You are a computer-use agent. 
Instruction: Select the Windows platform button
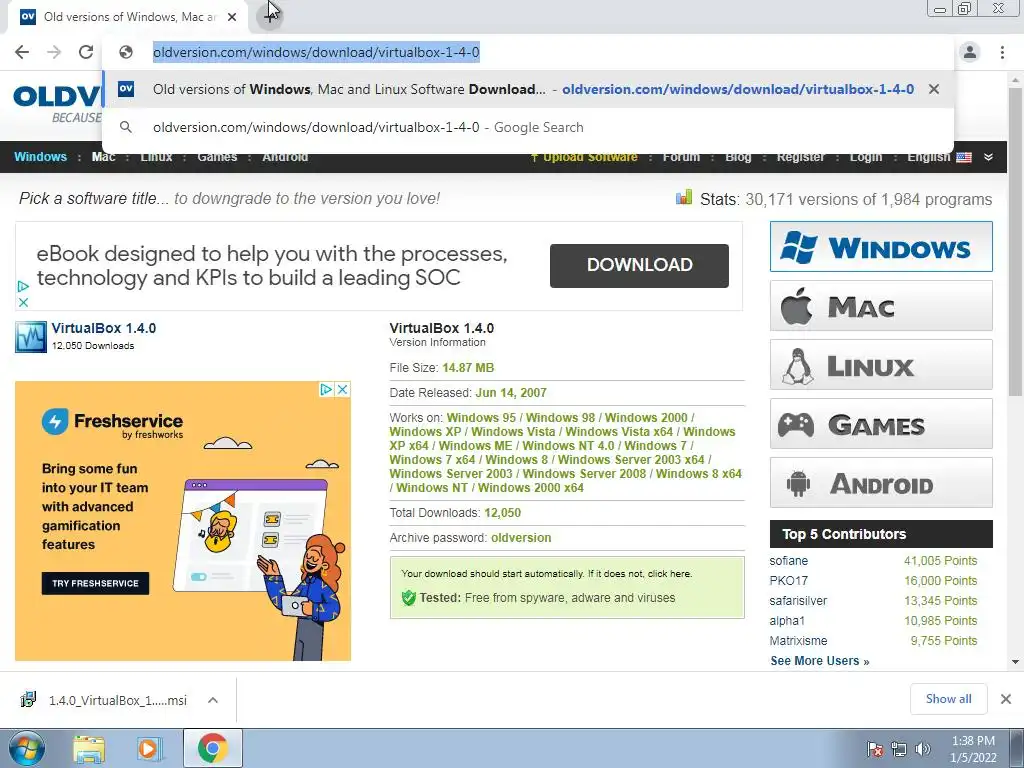point(881,247)
